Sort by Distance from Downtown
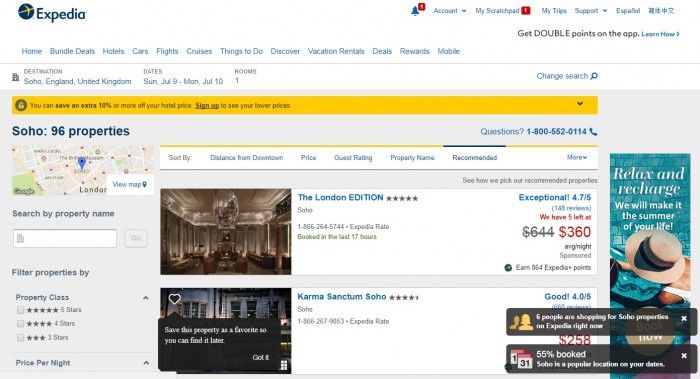The height and width of the screenshot is (379, 700). 246,158
